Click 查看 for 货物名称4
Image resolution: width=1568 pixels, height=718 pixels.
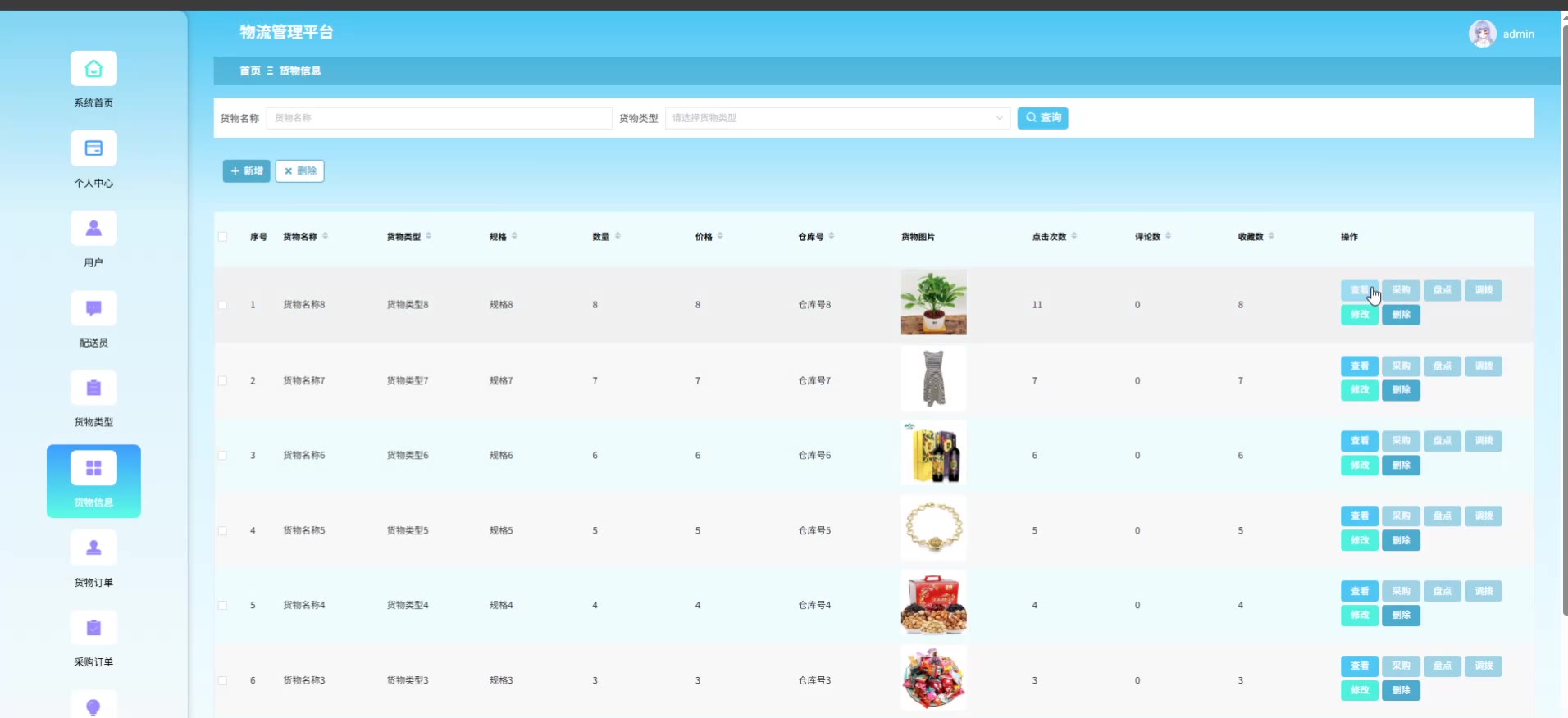click(x=1360, y=591)
